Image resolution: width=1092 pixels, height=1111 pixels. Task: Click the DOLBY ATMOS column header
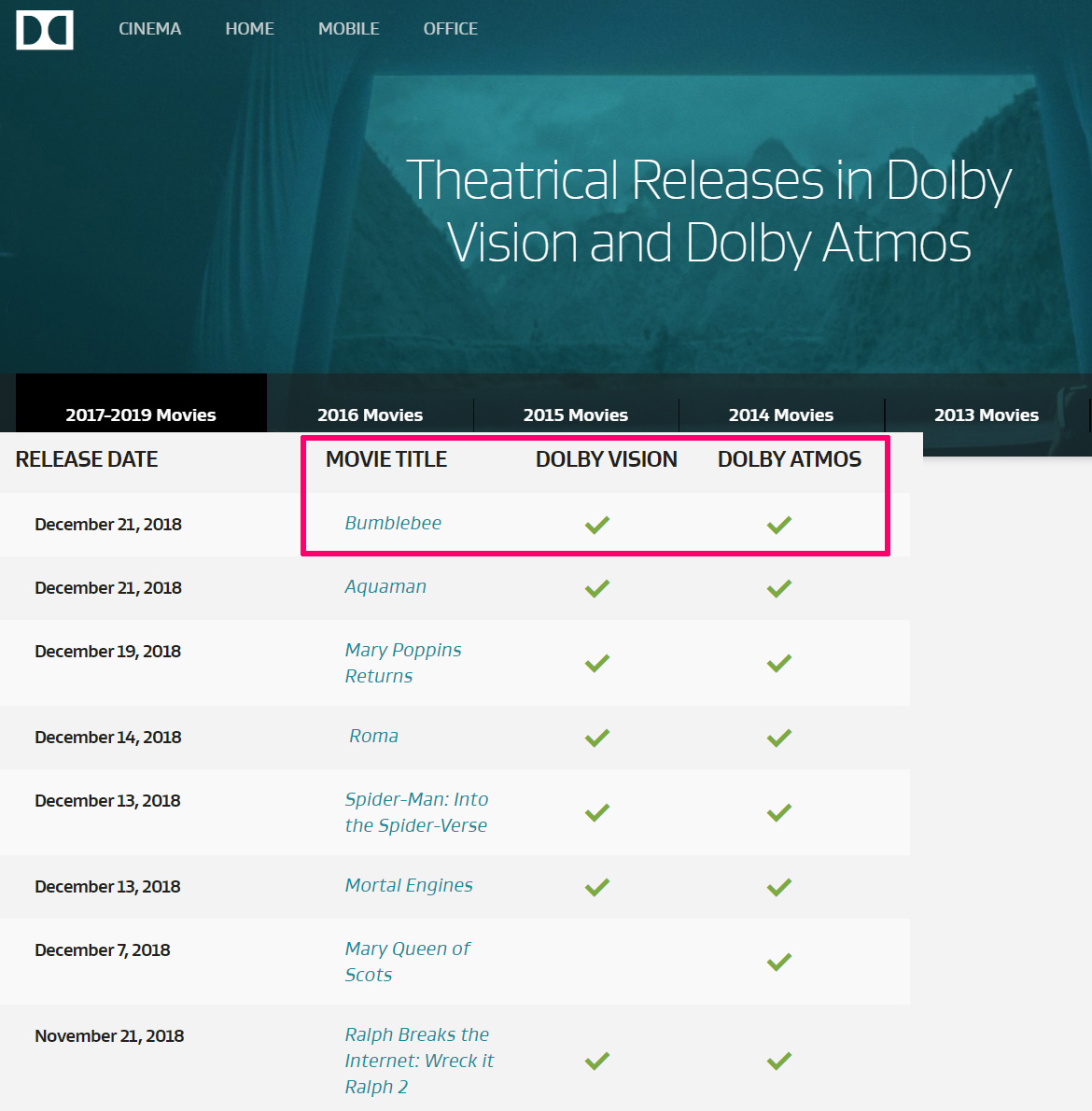point(790,459)
